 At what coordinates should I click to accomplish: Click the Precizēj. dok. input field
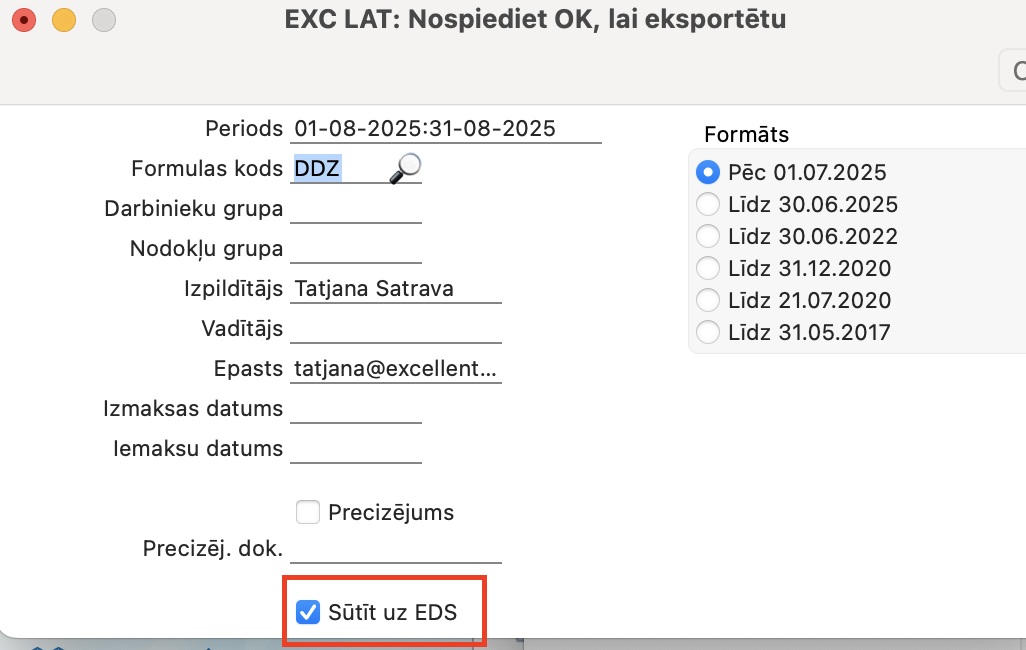click(x=395, y=549)
